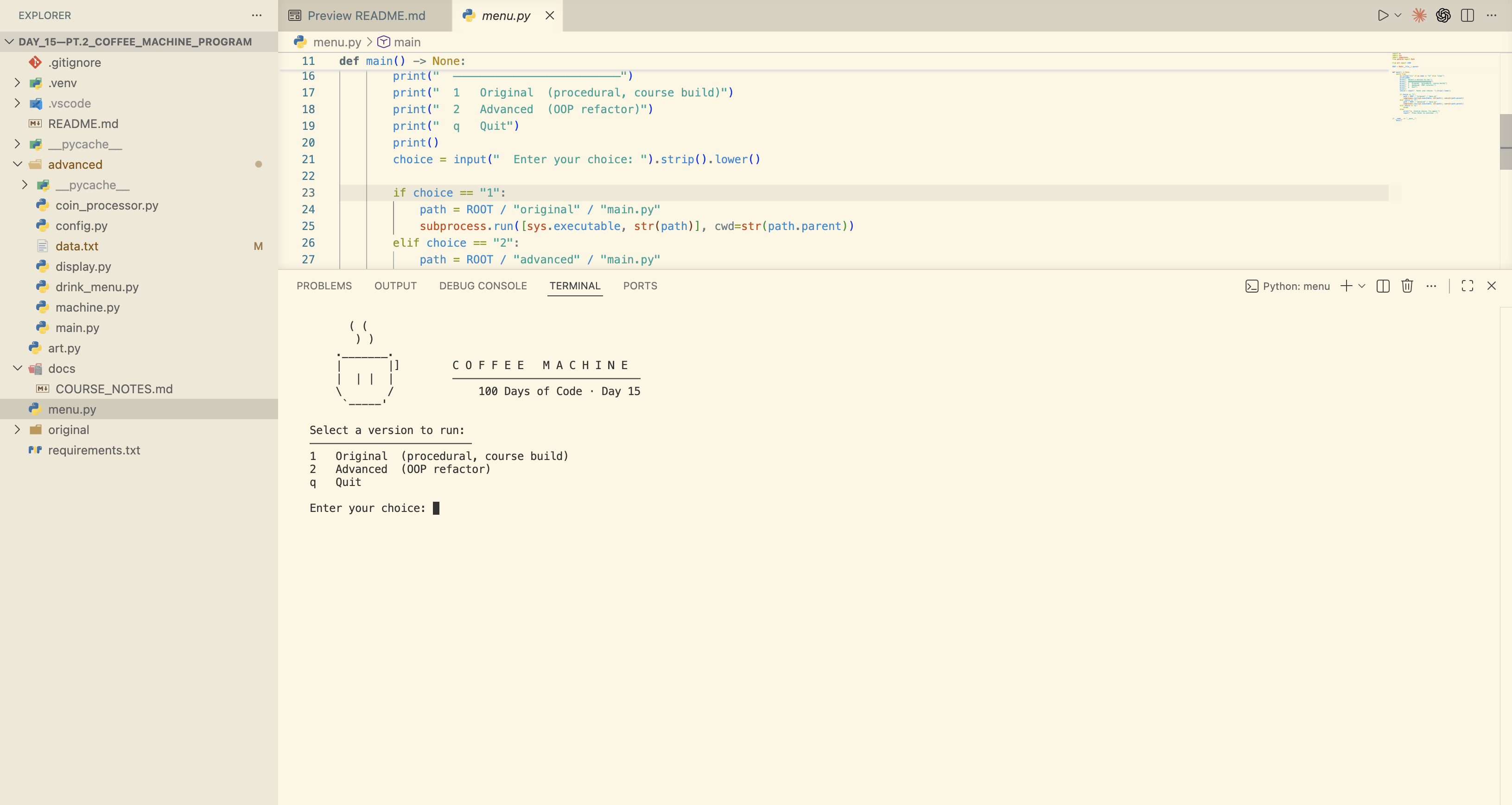
Task: Close the terminal panel
Action: coord(1492,286)
